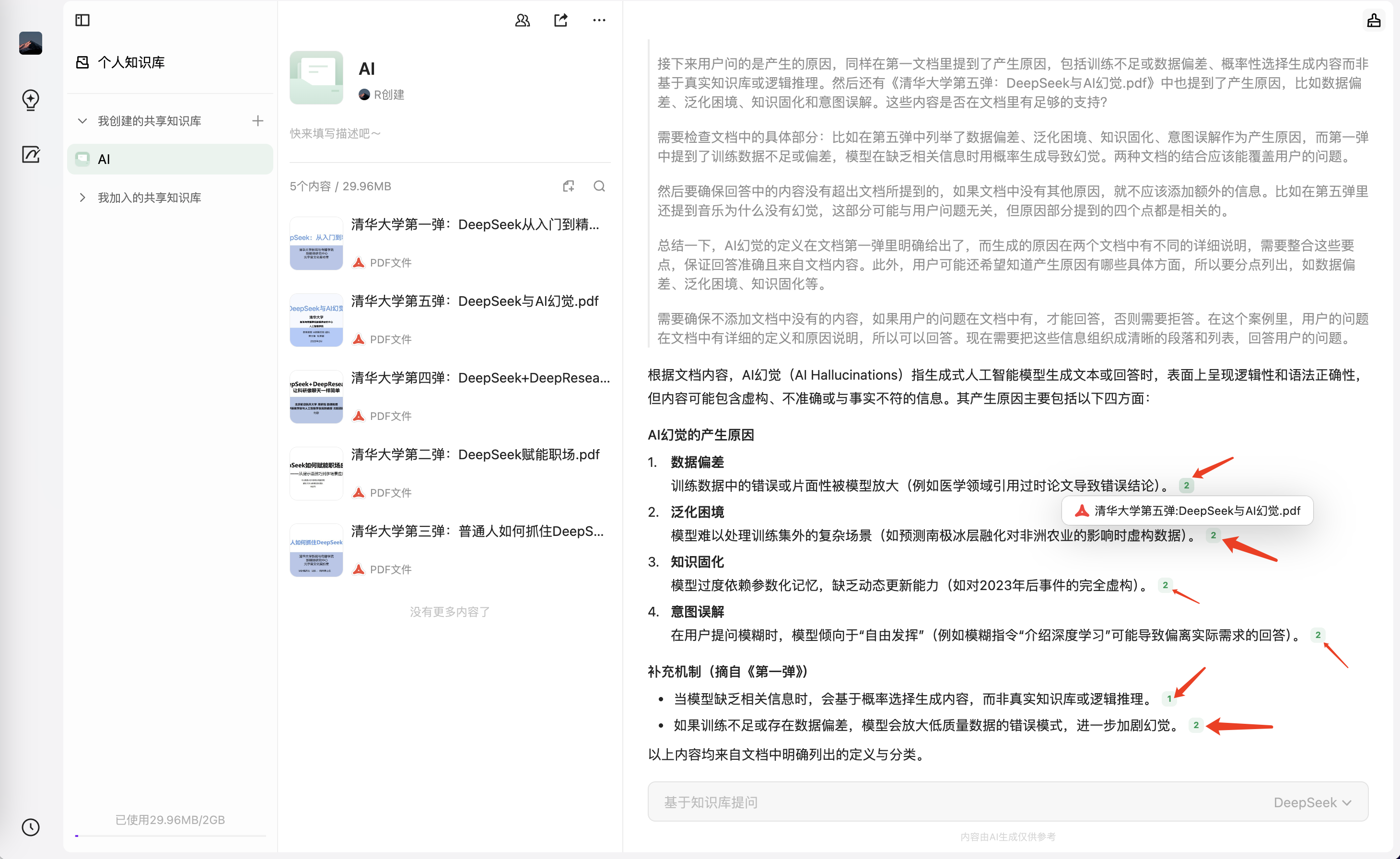The height and width of the screenshot is (859, 1400).
Task: Click the add-content icon beside file count
Action: (x=568, y=186)
